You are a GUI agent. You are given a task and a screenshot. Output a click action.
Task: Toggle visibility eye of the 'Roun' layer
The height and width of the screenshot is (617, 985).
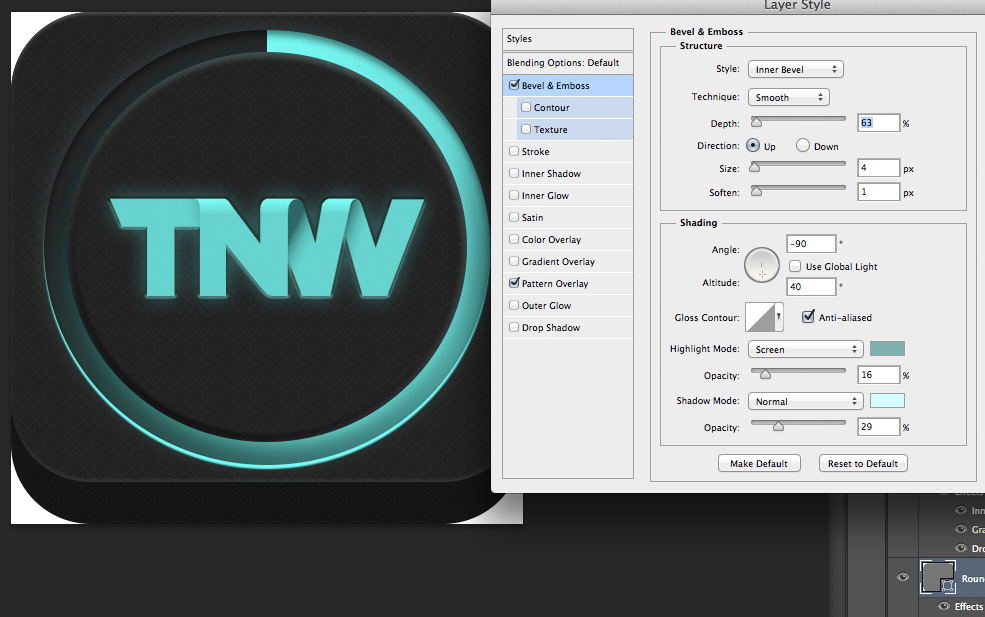pos(903,577)
